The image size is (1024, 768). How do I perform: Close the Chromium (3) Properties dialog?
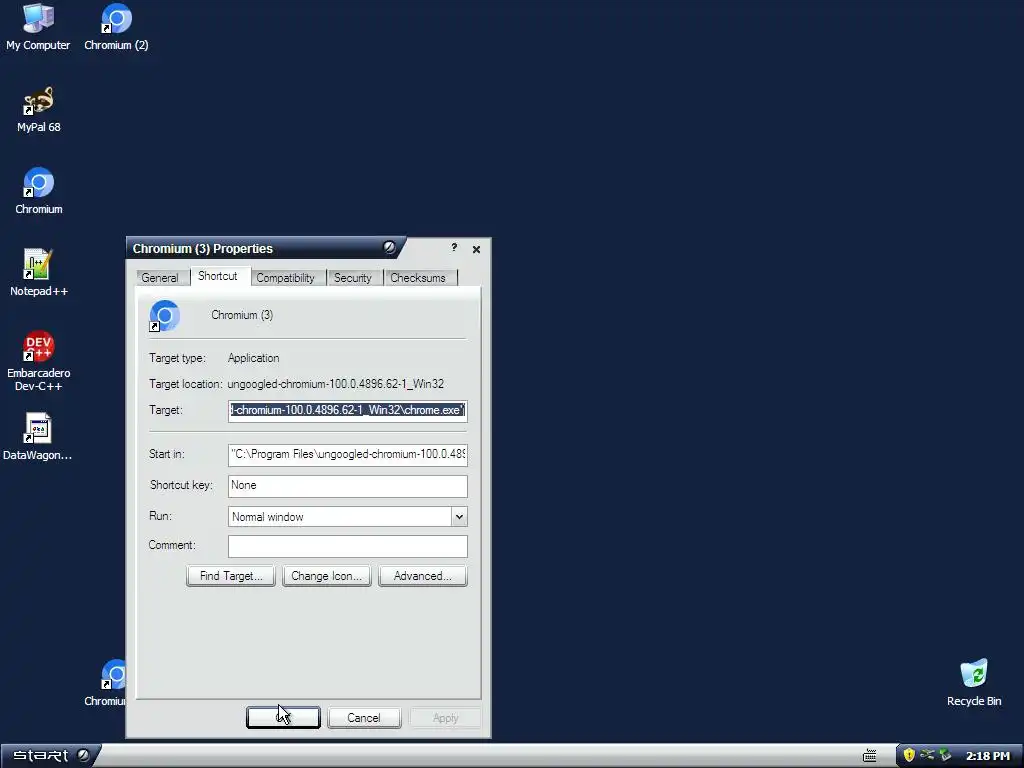[476, 249]
